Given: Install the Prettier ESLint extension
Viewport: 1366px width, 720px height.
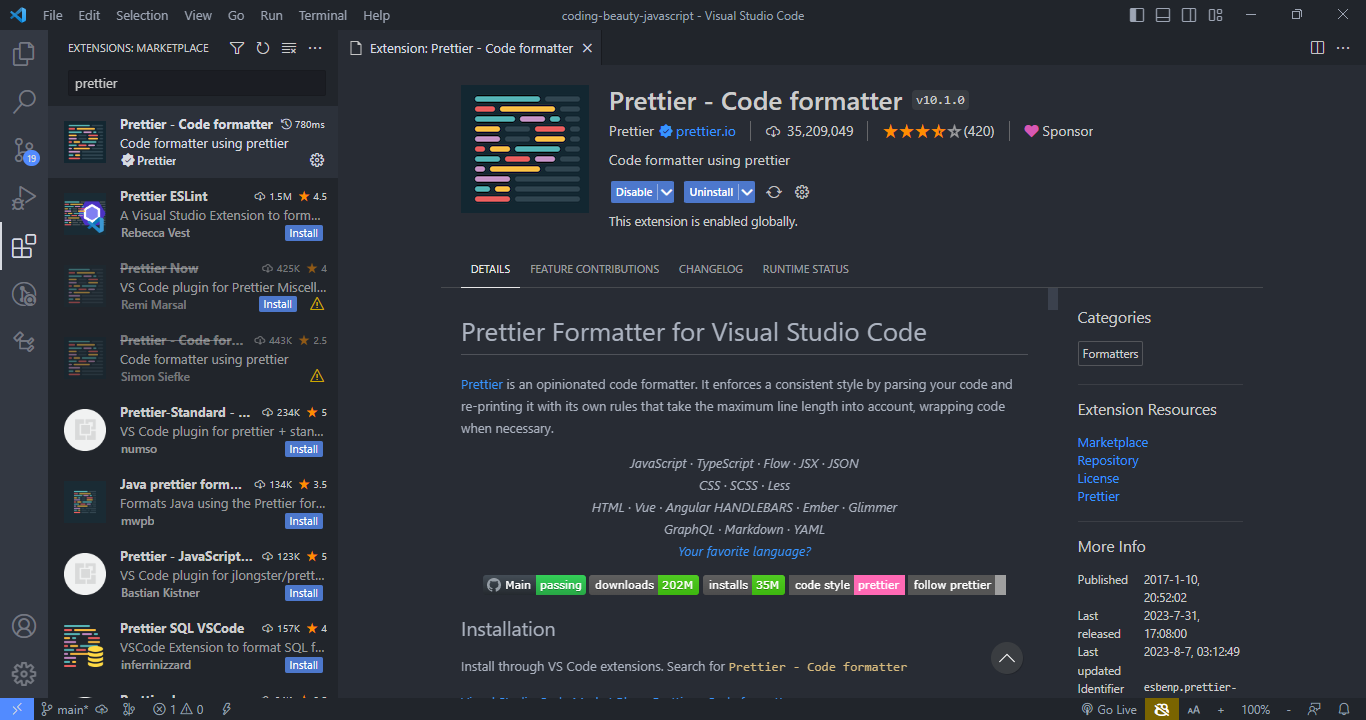Looking at the screenshot, I should [303, 232].
